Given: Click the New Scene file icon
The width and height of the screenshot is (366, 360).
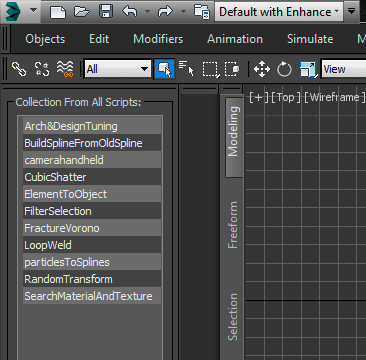Looking at the screenshot, I should [x=58, y=12].
